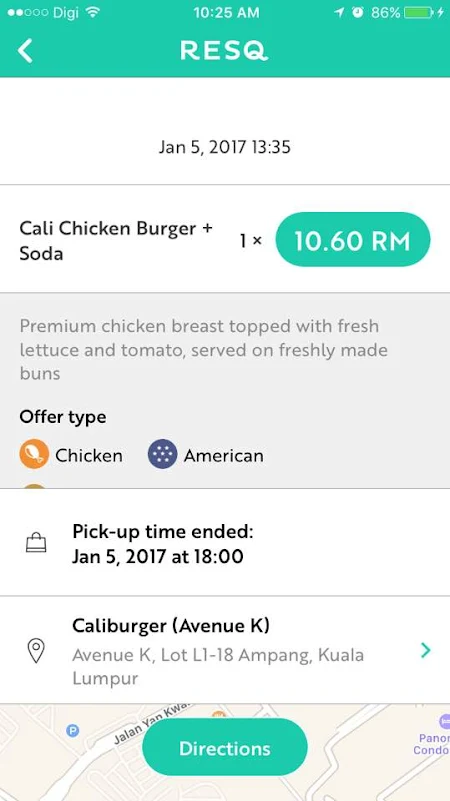Tap the back arrow in header
The height and width of the screenshot is (801, 450).
pyautogui.click(x=25, y=51)
